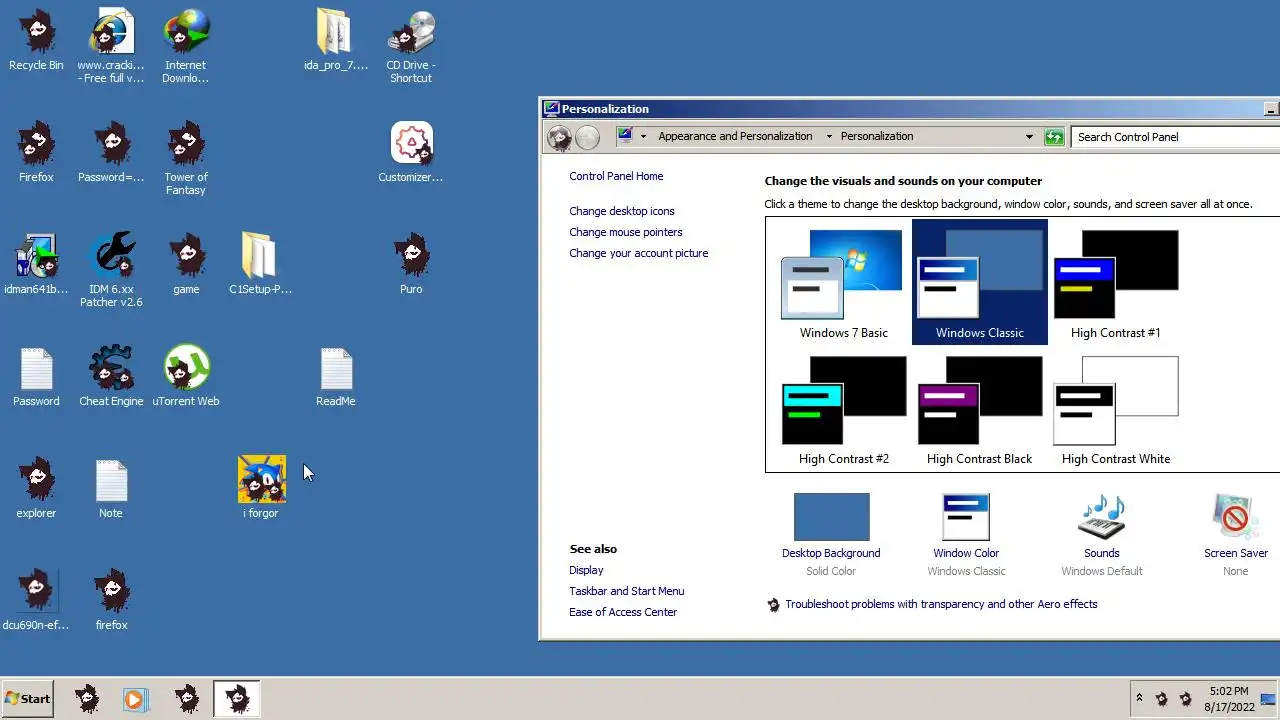Screen dimensions: 1280x720
Task: Select the i forgor desktop icon
Action: [x=261, y=490]
